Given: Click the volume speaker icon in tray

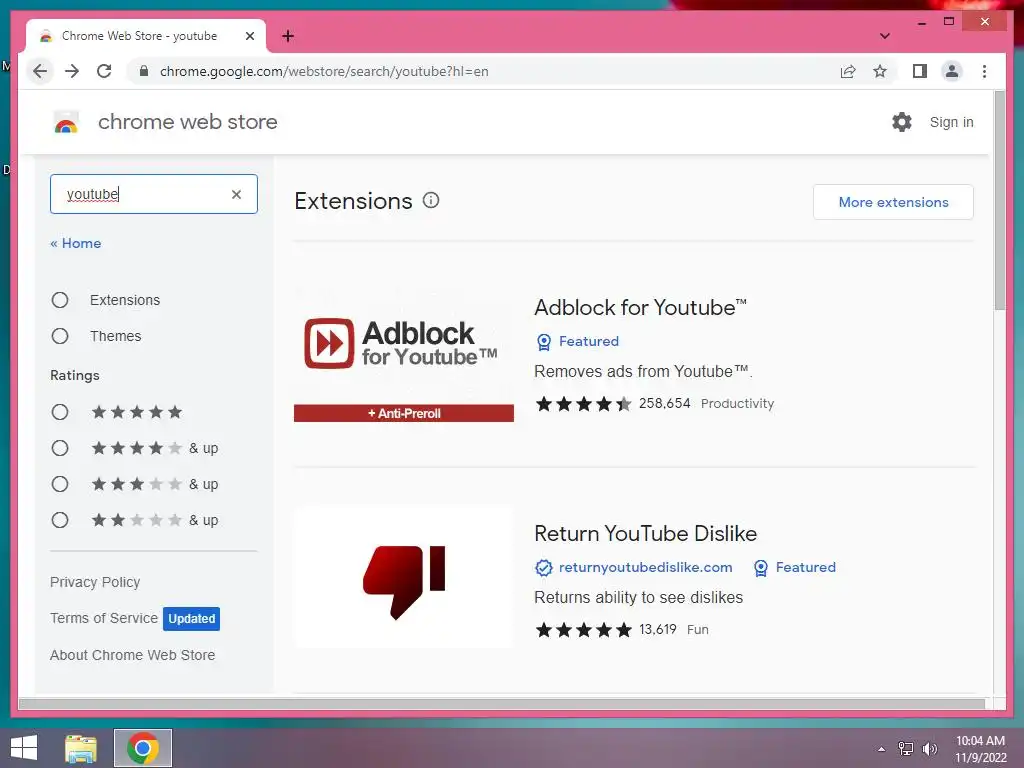Looking at the screenshot, I should click(930, 749).
